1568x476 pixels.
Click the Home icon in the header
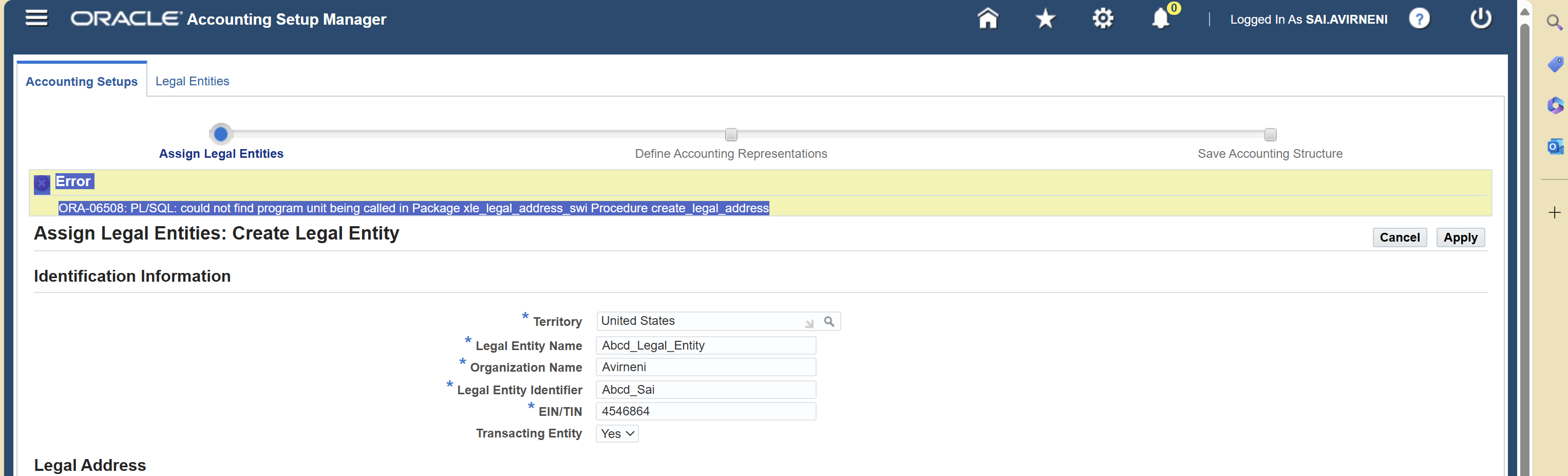tap(987, 19)
